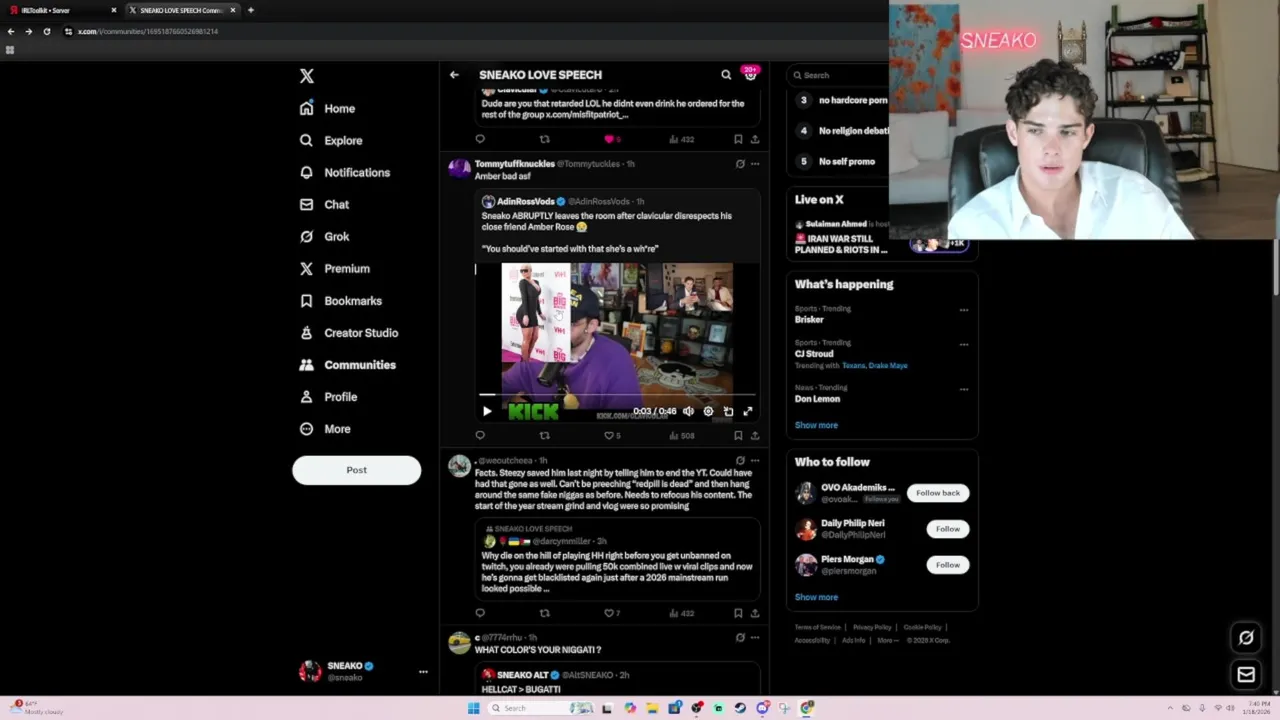1280x720 pixels.
Task: Open the messages envelope floating button
Action: pos(1246,675)
